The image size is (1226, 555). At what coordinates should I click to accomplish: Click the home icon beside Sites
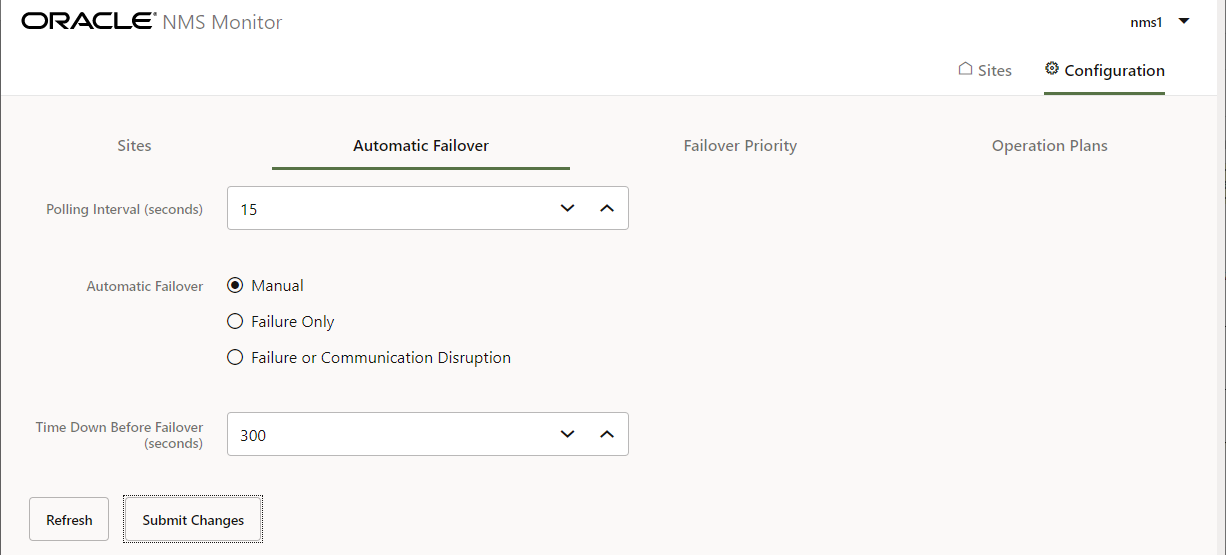(x=965, y=69)
